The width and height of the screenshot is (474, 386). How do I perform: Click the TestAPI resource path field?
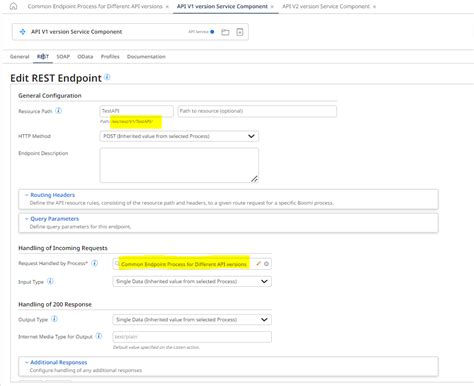137,111
